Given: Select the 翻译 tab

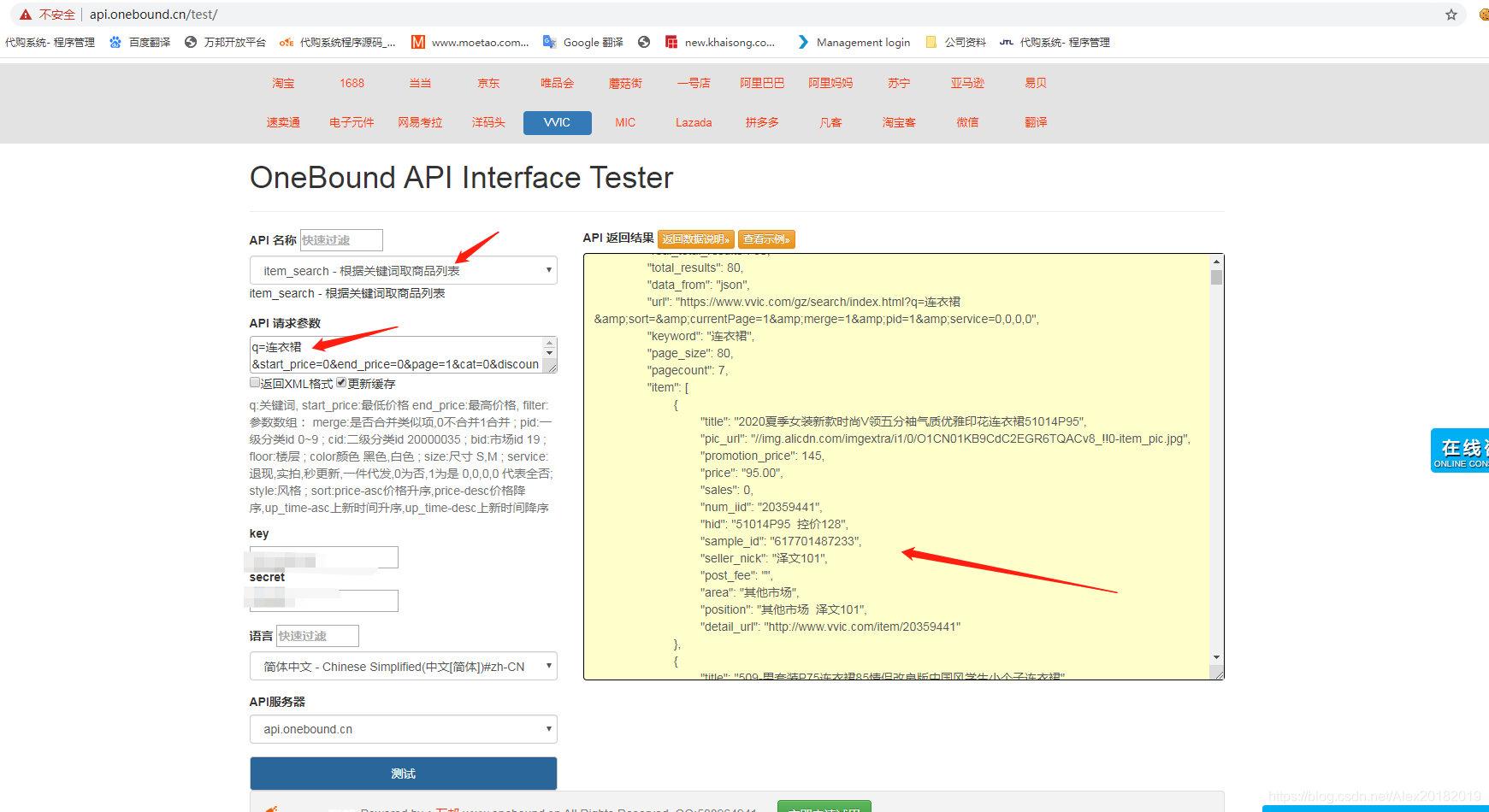Looking at the screenshot, I should (1036, 122).
